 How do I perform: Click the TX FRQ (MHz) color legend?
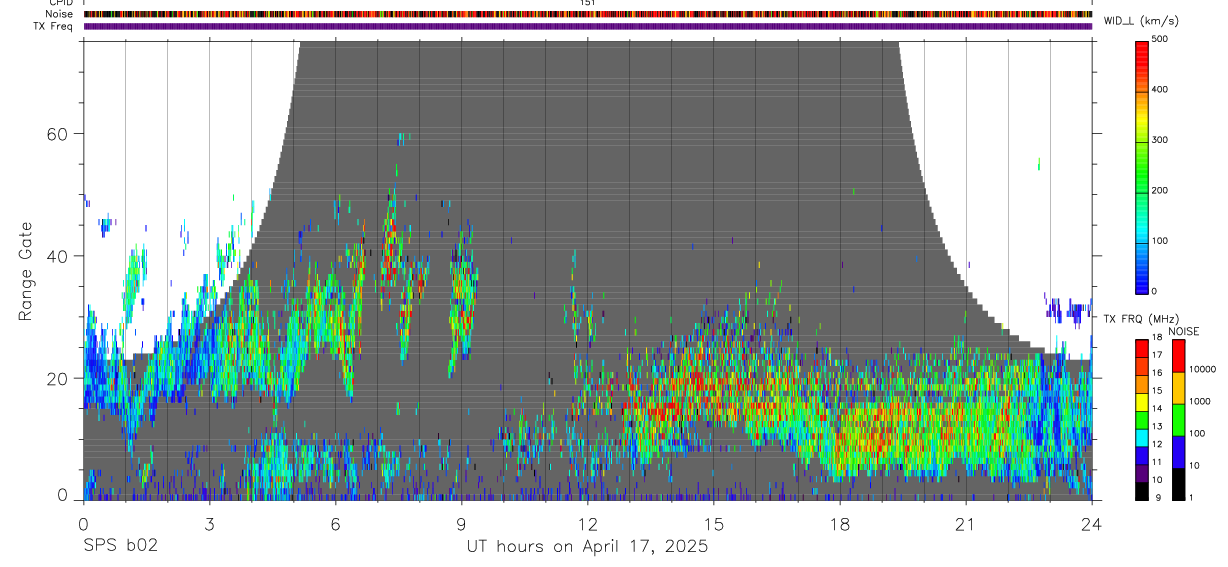coord(1142,420)
